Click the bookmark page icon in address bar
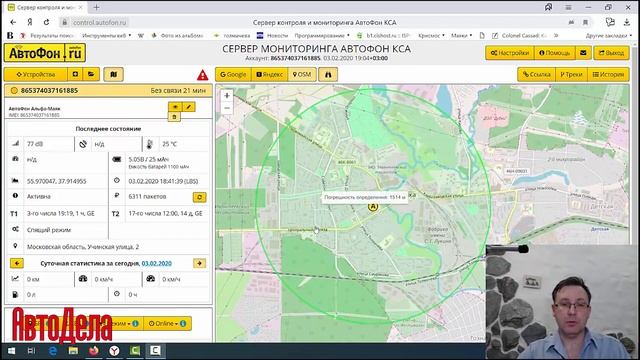The width and height of the screenshot is (640, 360). click(585, 22)
